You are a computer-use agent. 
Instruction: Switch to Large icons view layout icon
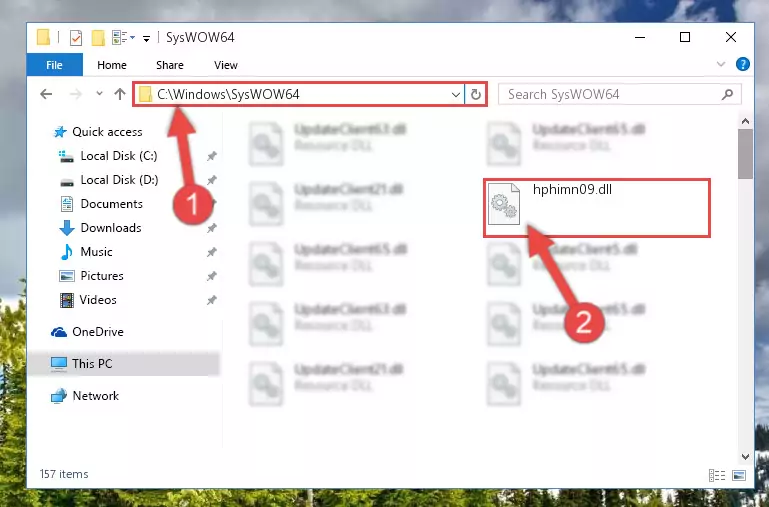click(739, 475)
